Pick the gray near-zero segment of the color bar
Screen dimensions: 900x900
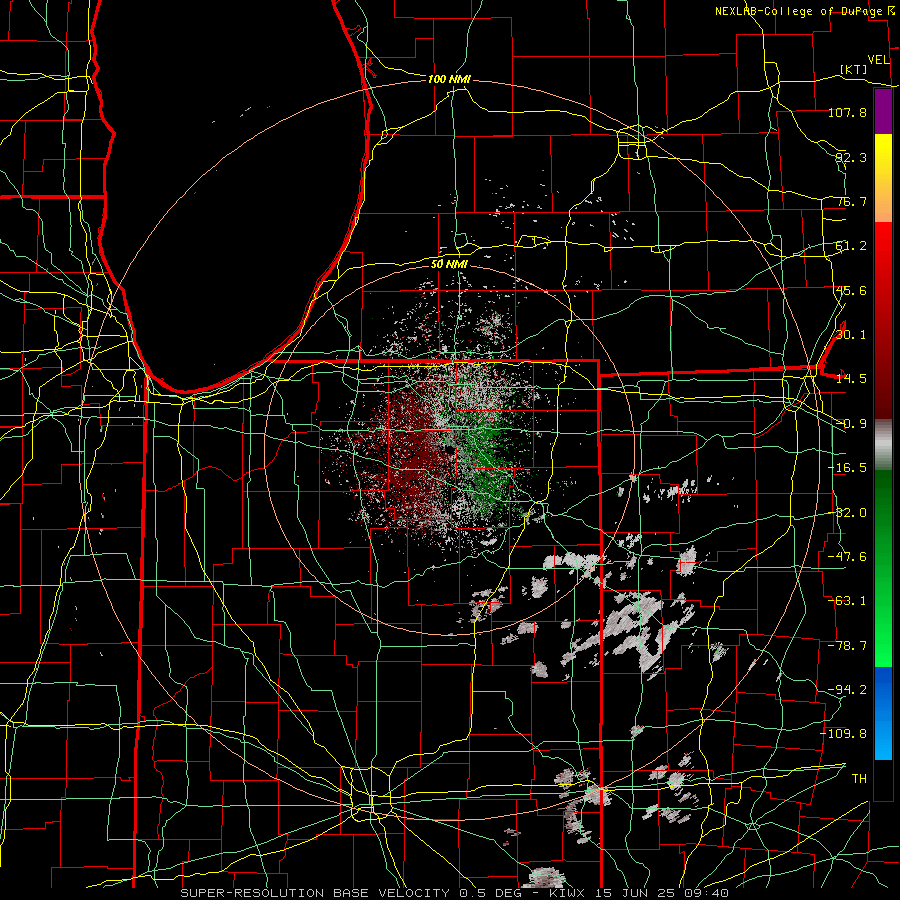tap(883, 445)
